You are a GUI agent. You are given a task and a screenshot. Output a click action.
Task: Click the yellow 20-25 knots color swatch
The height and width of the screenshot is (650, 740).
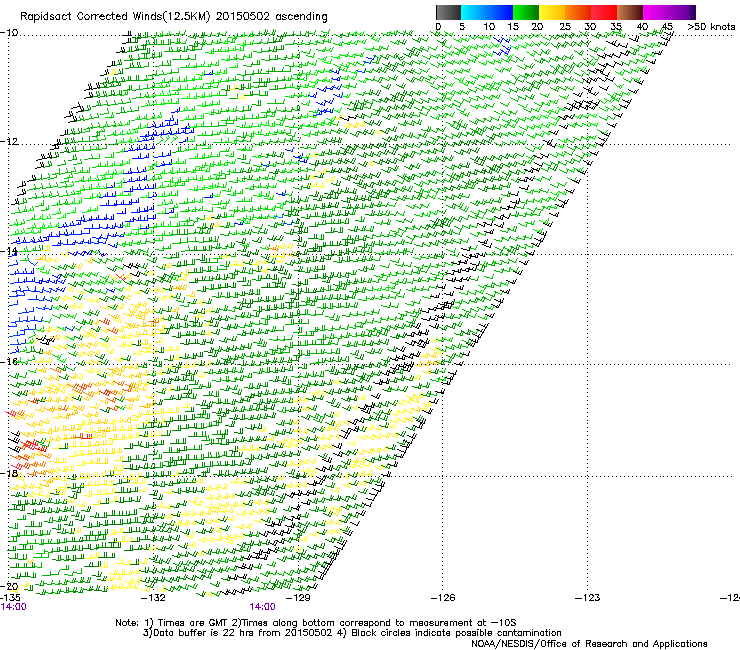(x=552, y=12)
